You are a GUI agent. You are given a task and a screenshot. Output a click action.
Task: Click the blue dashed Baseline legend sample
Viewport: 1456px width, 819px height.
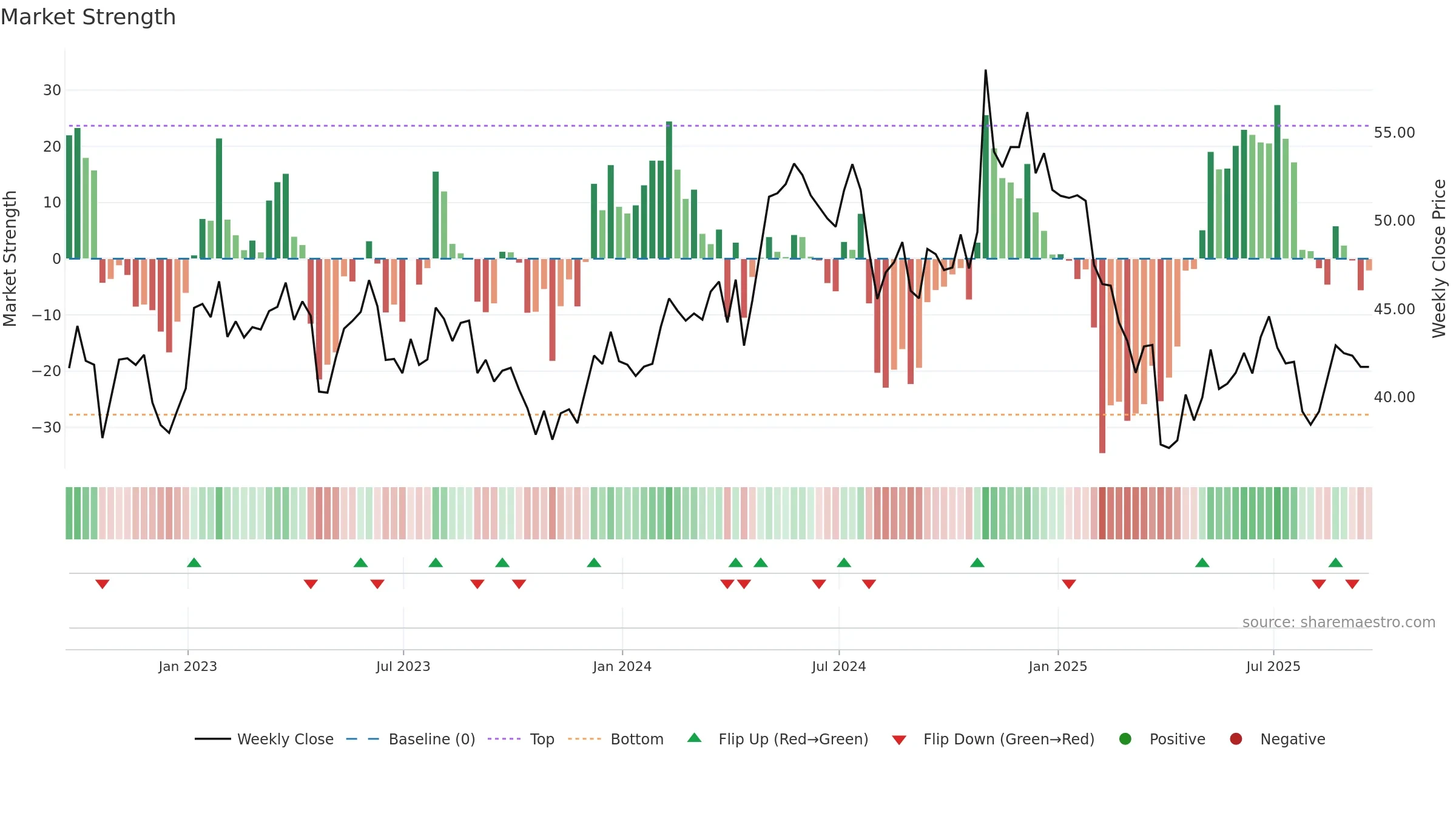[x=363, y=739]
